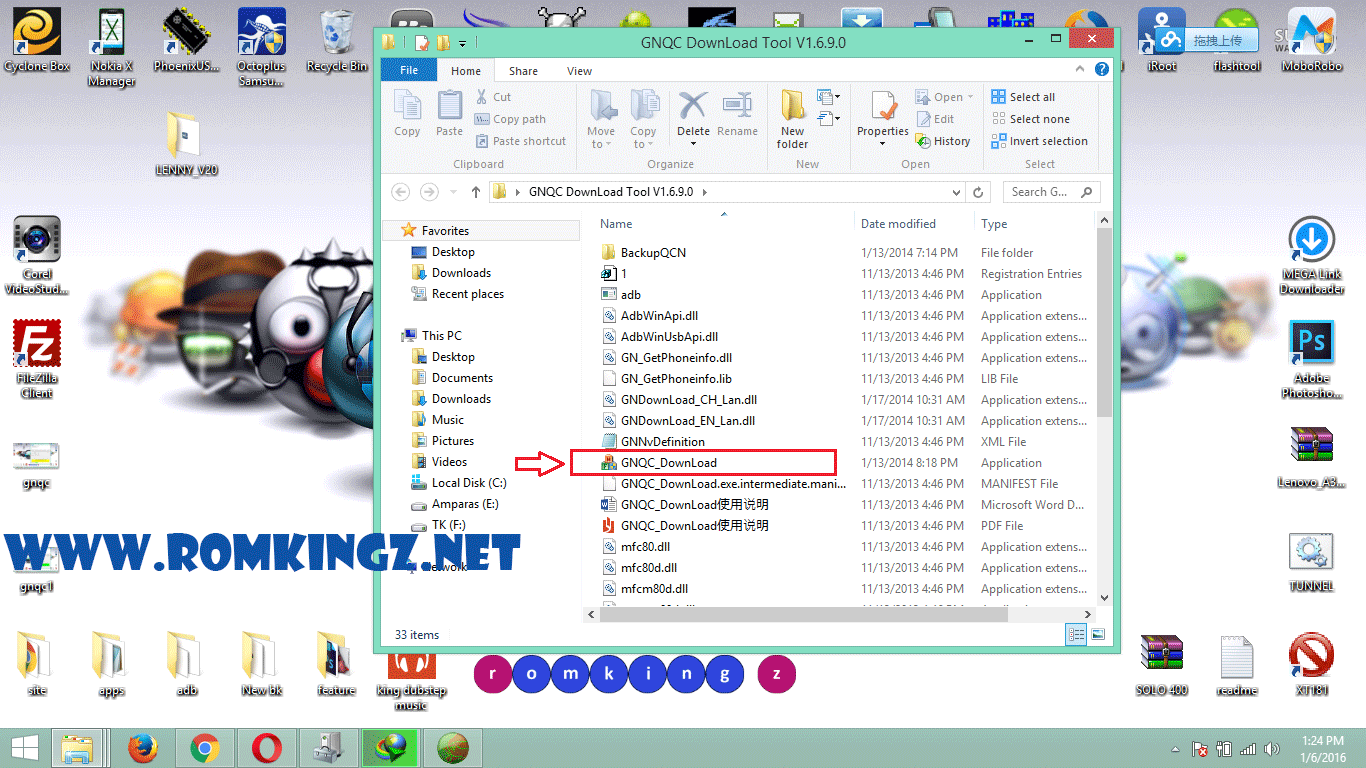1366x768 pixels.
Task: Select the AdbWinApi.dll file
Action: pyautogui.click(x=659, y=316)
